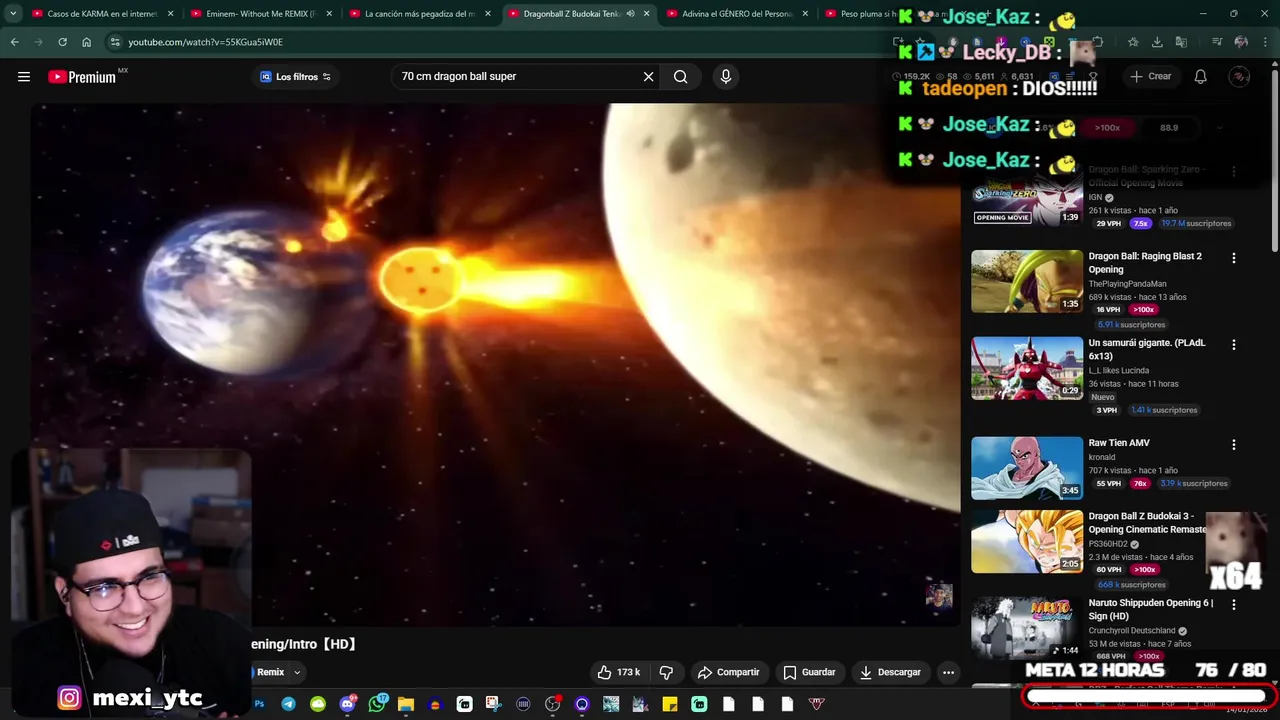Open more actions menu beside Descargar
The width and height of the screenshot is (1280, 720).
948,672
